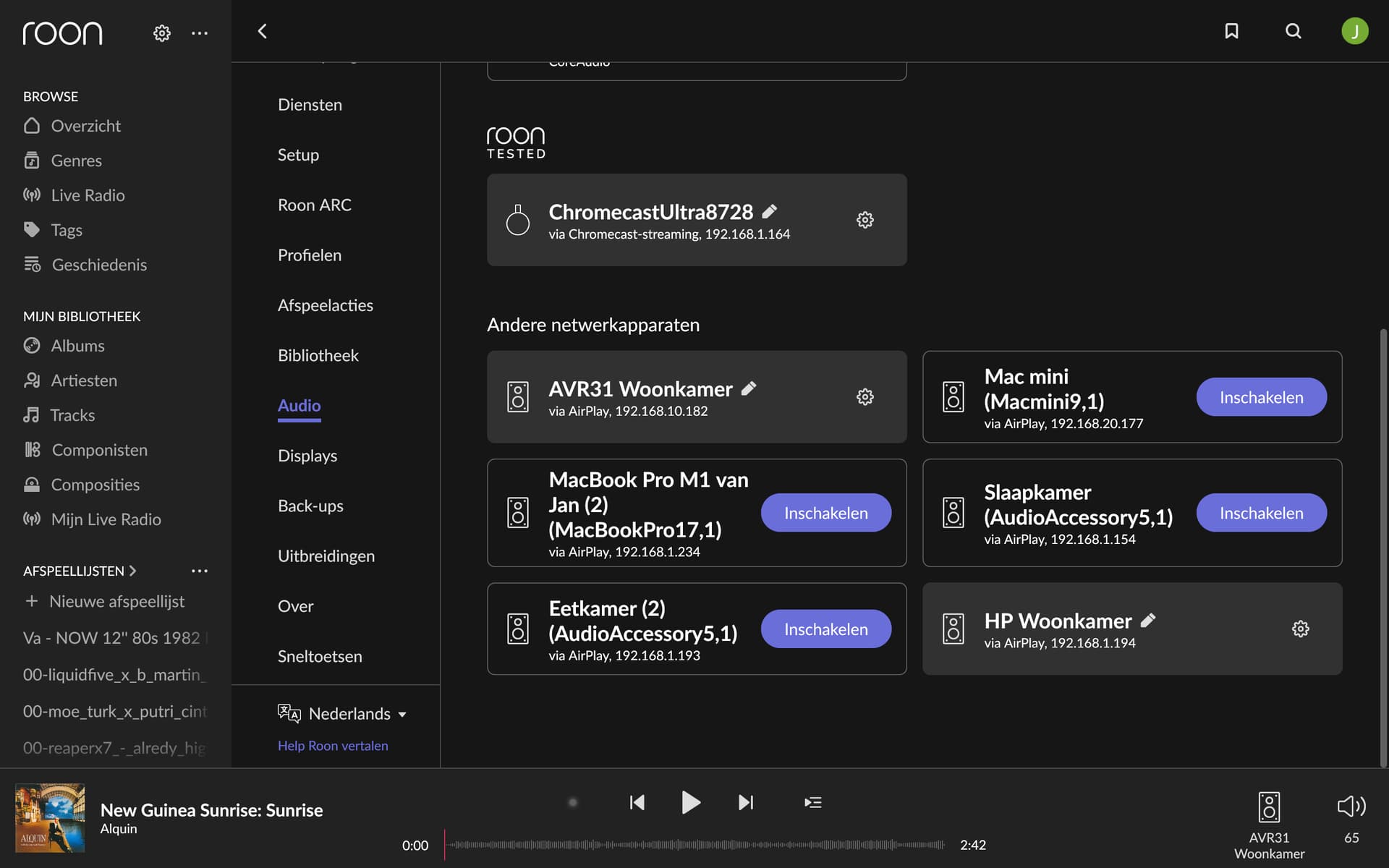Screen dimensions: 1389x868
Task: Click the Live Radio antenna icon
Action: point(32,195)
